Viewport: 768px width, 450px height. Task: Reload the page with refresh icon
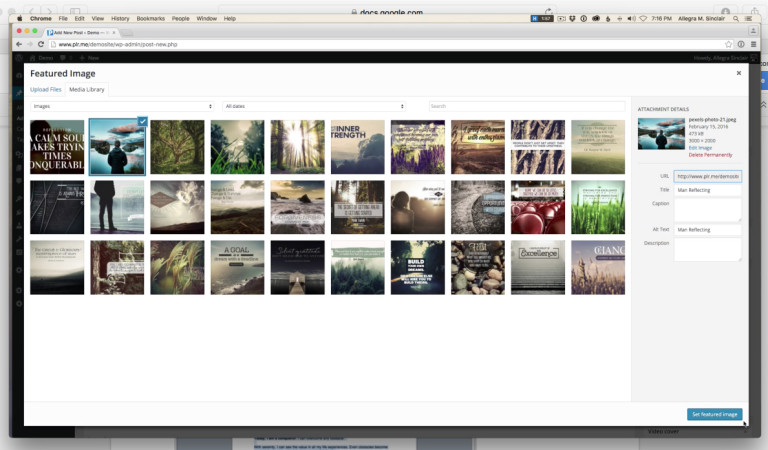[41, 44]
